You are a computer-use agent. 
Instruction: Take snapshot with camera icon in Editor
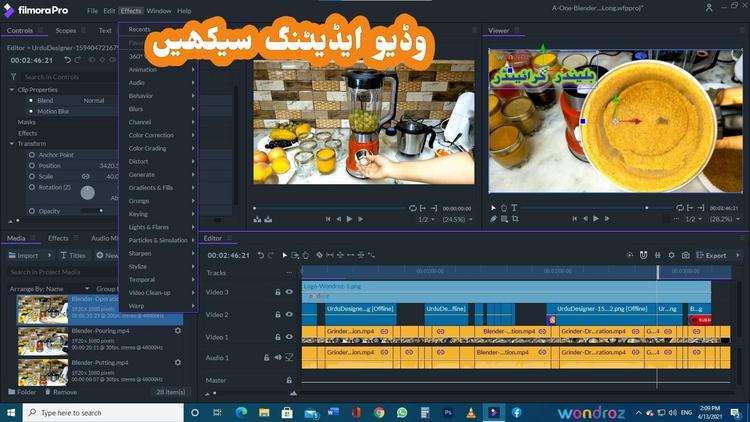pyautogui.click(x=685, y=255)
